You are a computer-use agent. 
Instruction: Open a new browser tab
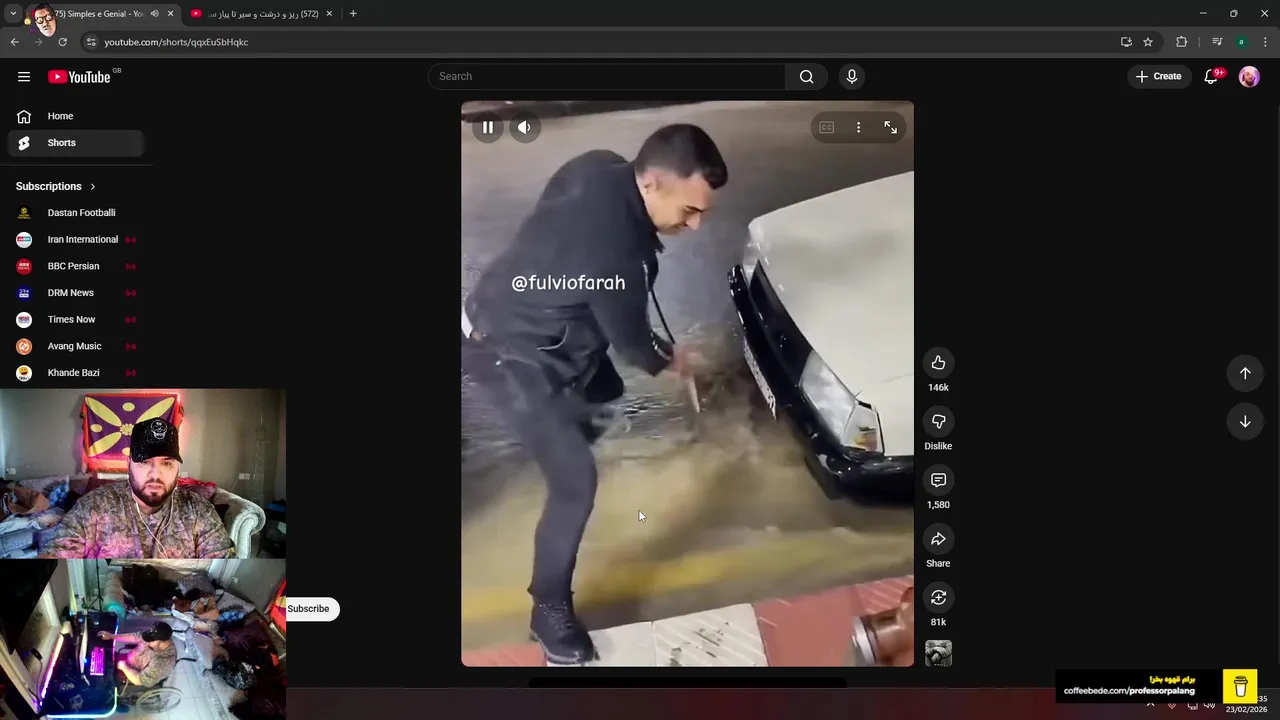tap(353, 13)
